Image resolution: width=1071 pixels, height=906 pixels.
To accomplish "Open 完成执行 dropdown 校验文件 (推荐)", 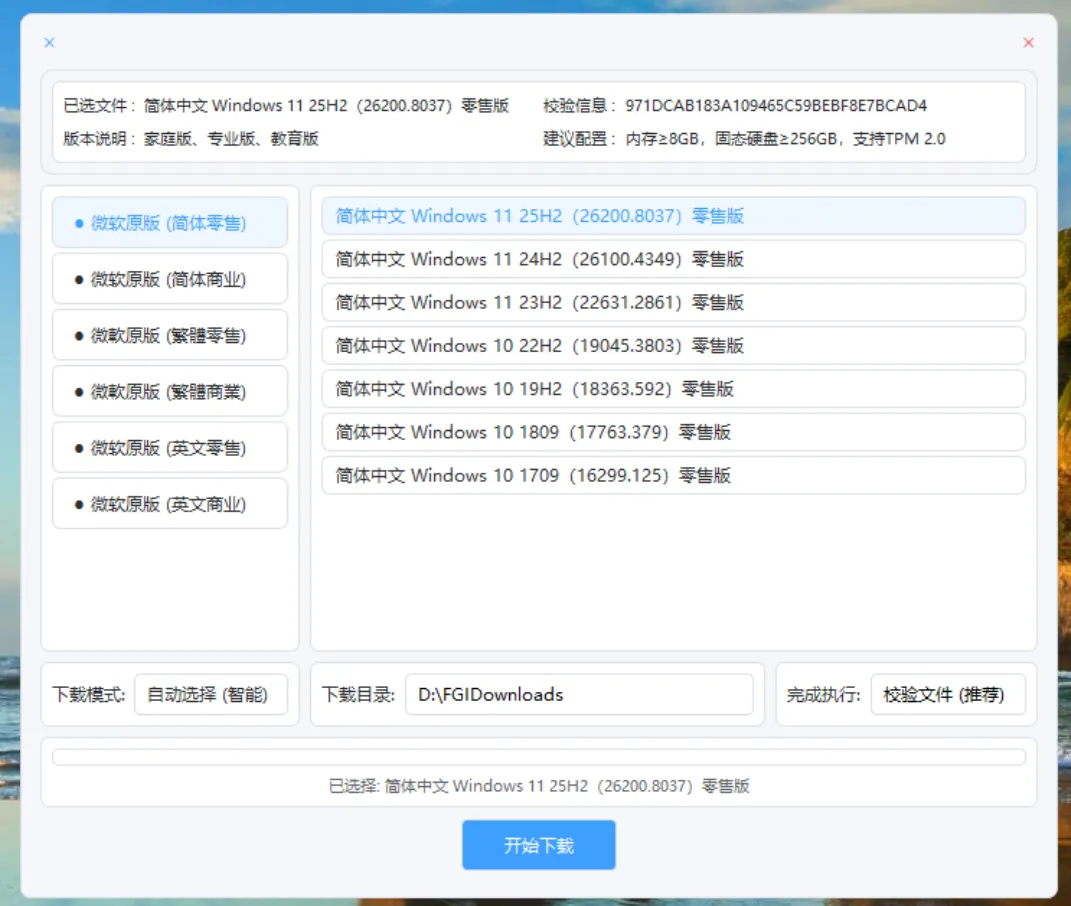I will [948, 694].
